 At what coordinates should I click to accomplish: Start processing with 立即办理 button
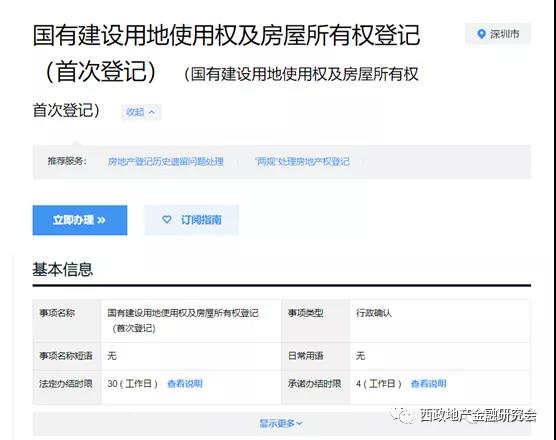80,220
